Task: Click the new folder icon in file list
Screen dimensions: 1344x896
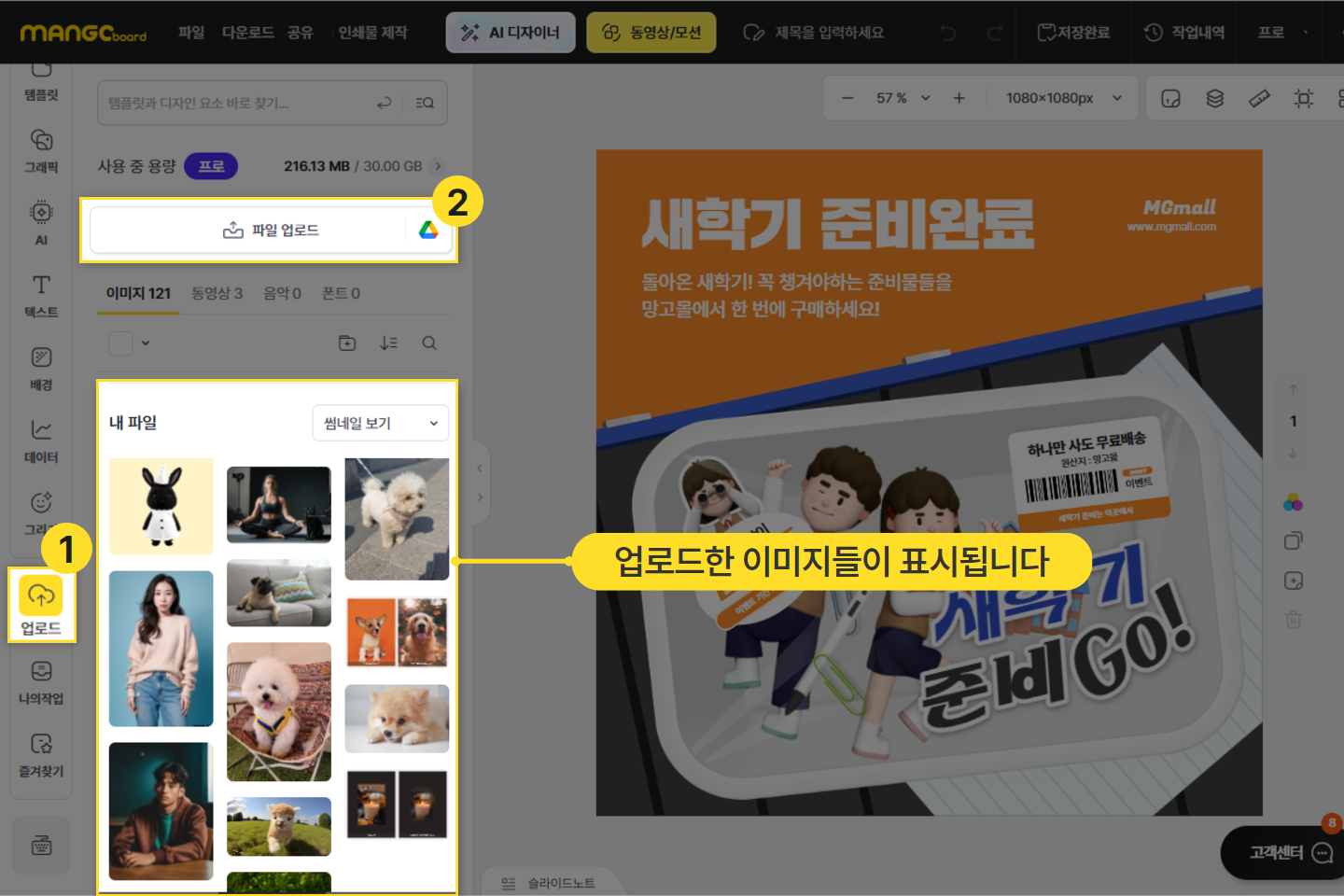Action: [x=347, y=343]
